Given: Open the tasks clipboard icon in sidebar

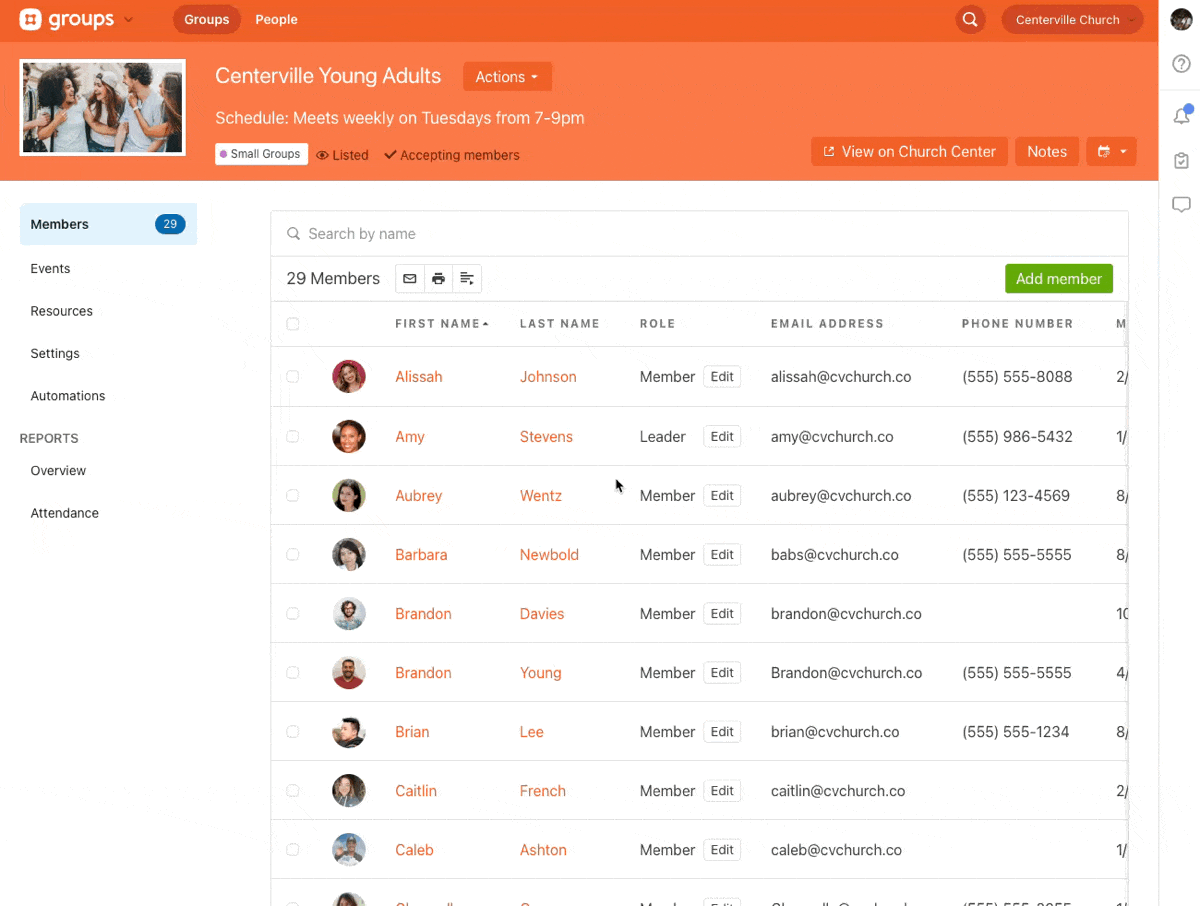Looking at the screenshot, I should [x=1181, y=161].
